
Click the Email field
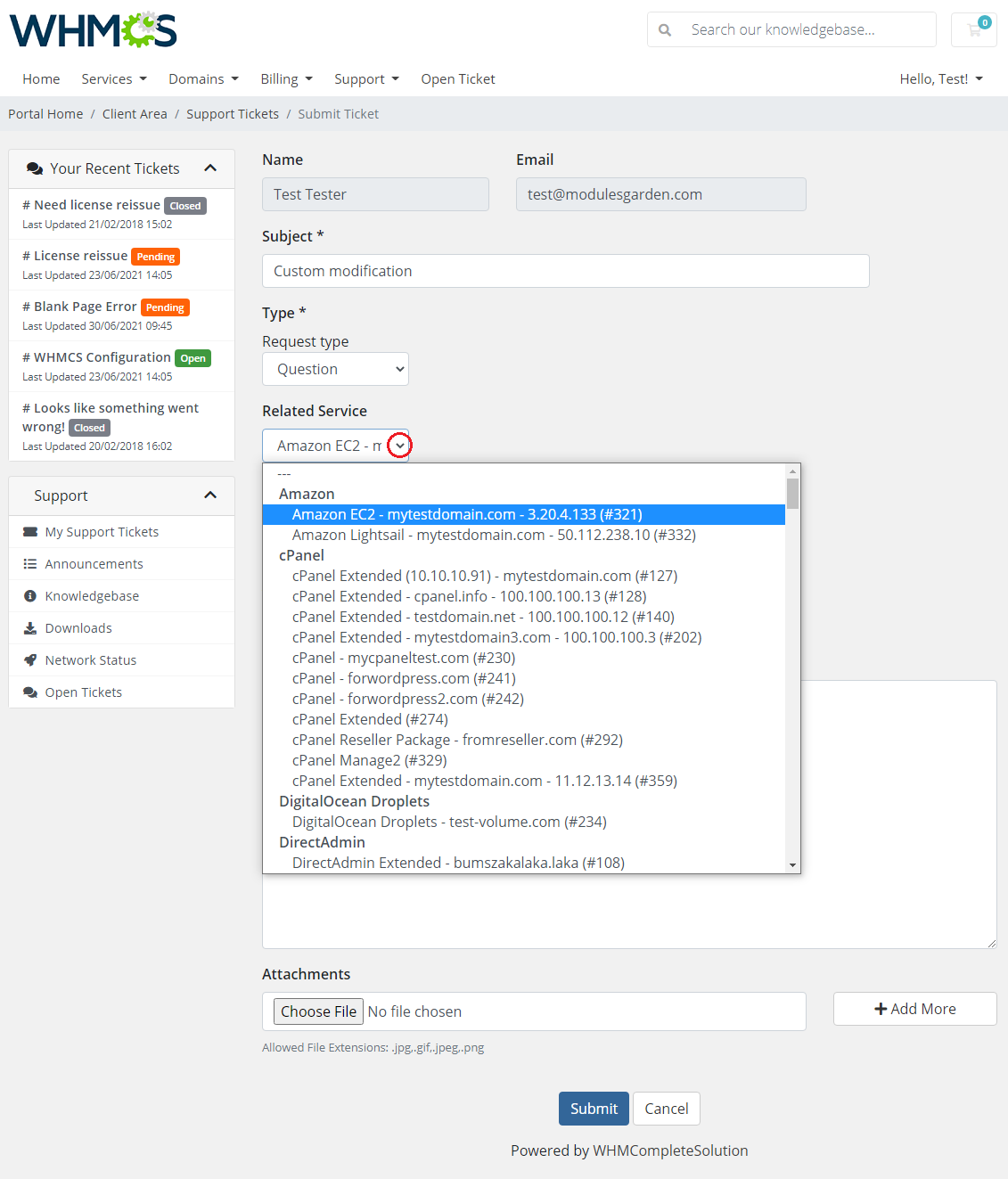661,194
